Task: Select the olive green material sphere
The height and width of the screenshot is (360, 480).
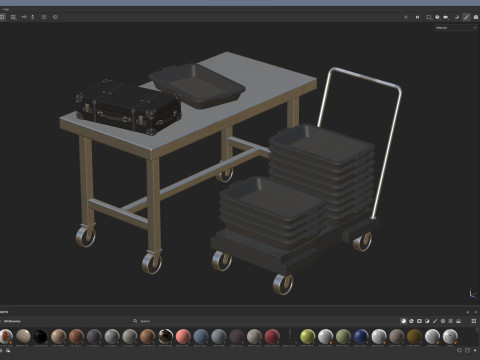Action: pos(343,336)
